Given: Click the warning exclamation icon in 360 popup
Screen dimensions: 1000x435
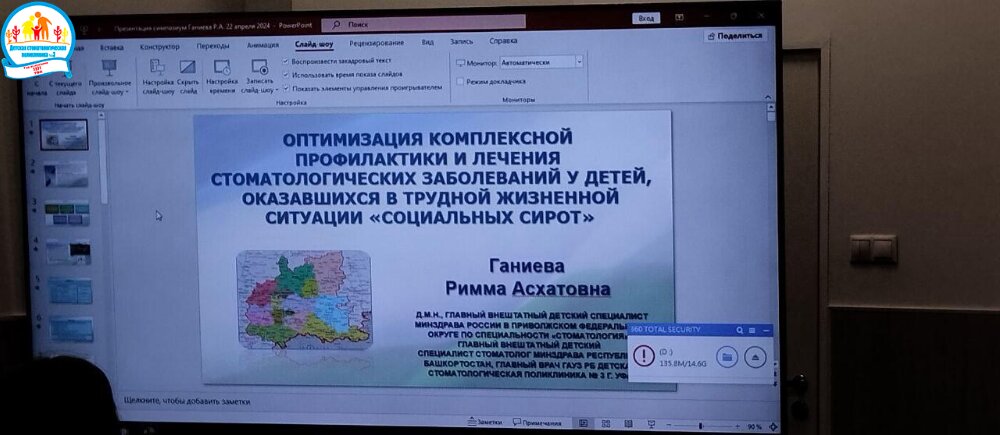Looking at the screenshot, I should [x=644, y=357].
